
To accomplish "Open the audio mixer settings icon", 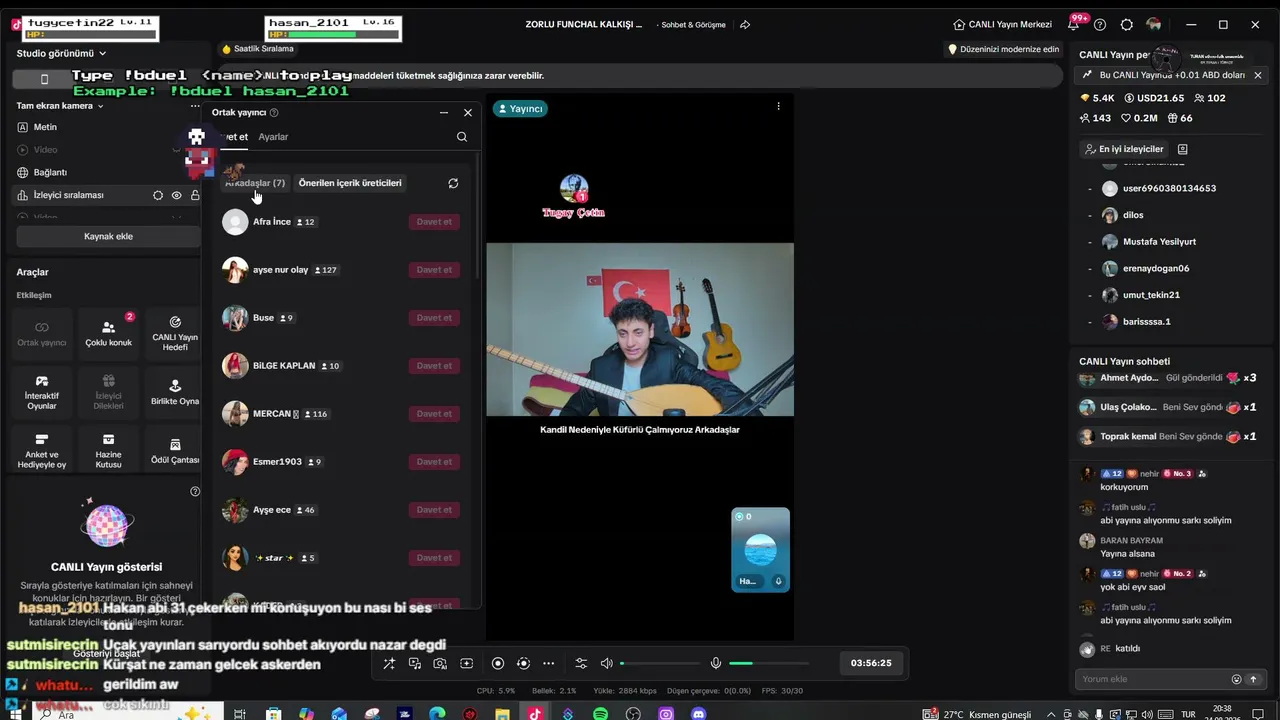I will 581,663.
